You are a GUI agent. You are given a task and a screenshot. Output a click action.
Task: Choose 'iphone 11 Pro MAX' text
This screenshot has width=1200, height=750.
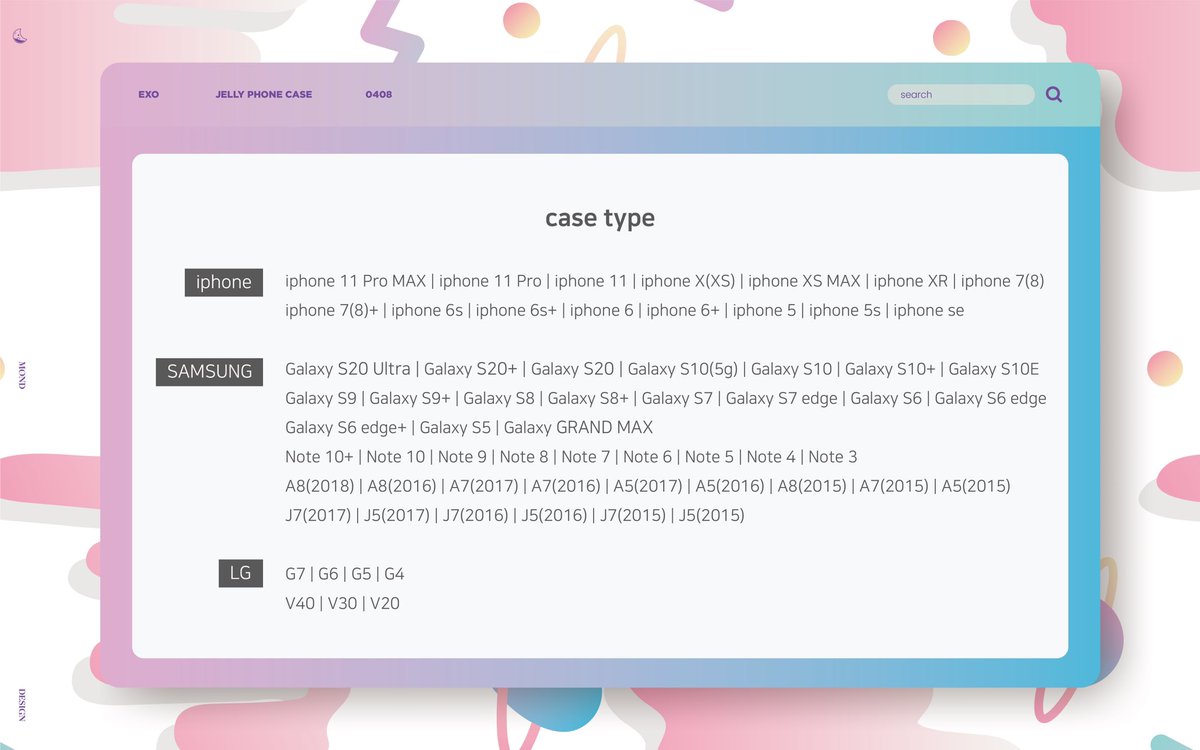pyautogui.click(x=355, y=281)
